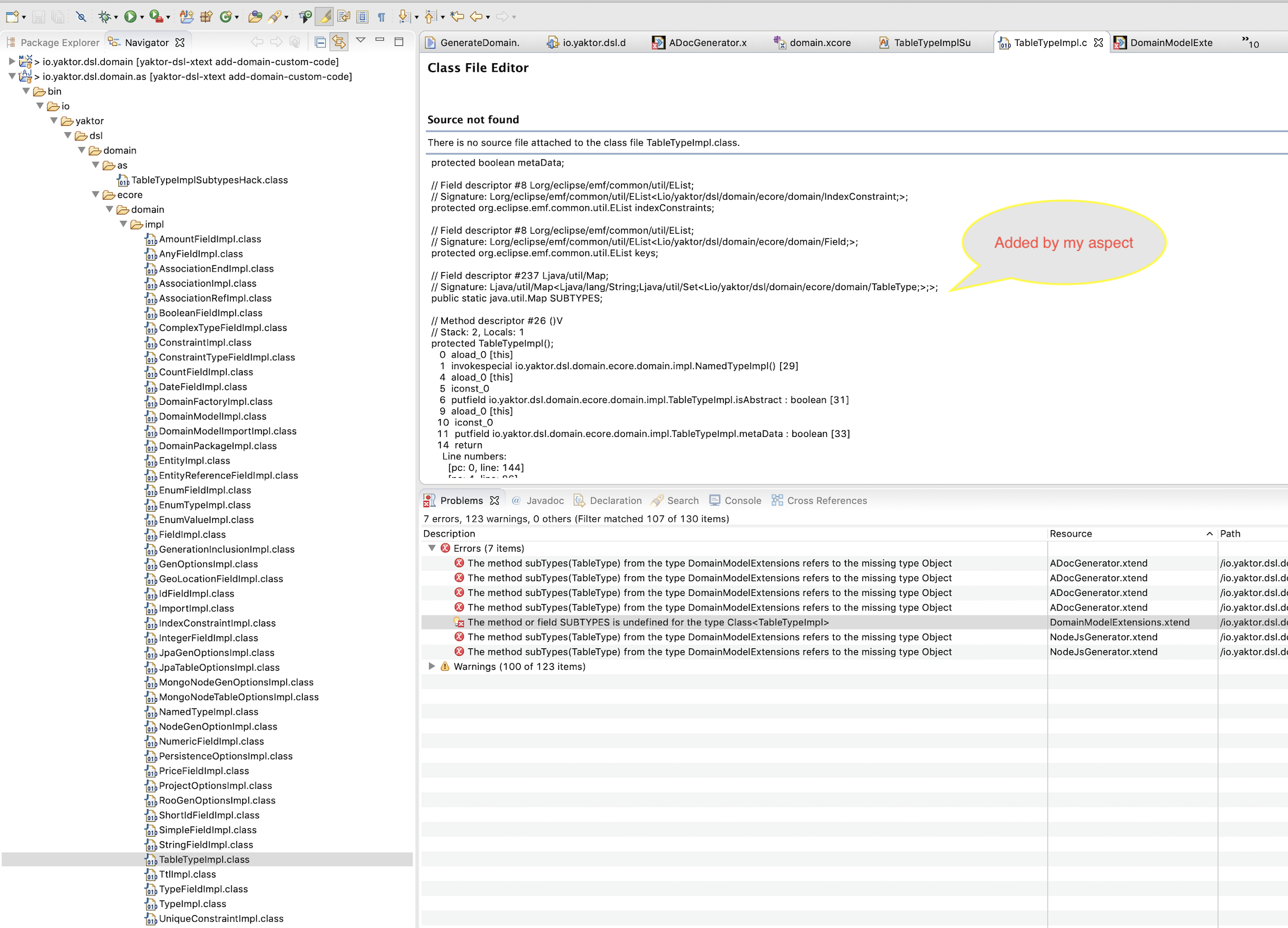The image size is (1288, 928).
Task: Switch to the Console view tab
Action: tap(735, 501)
